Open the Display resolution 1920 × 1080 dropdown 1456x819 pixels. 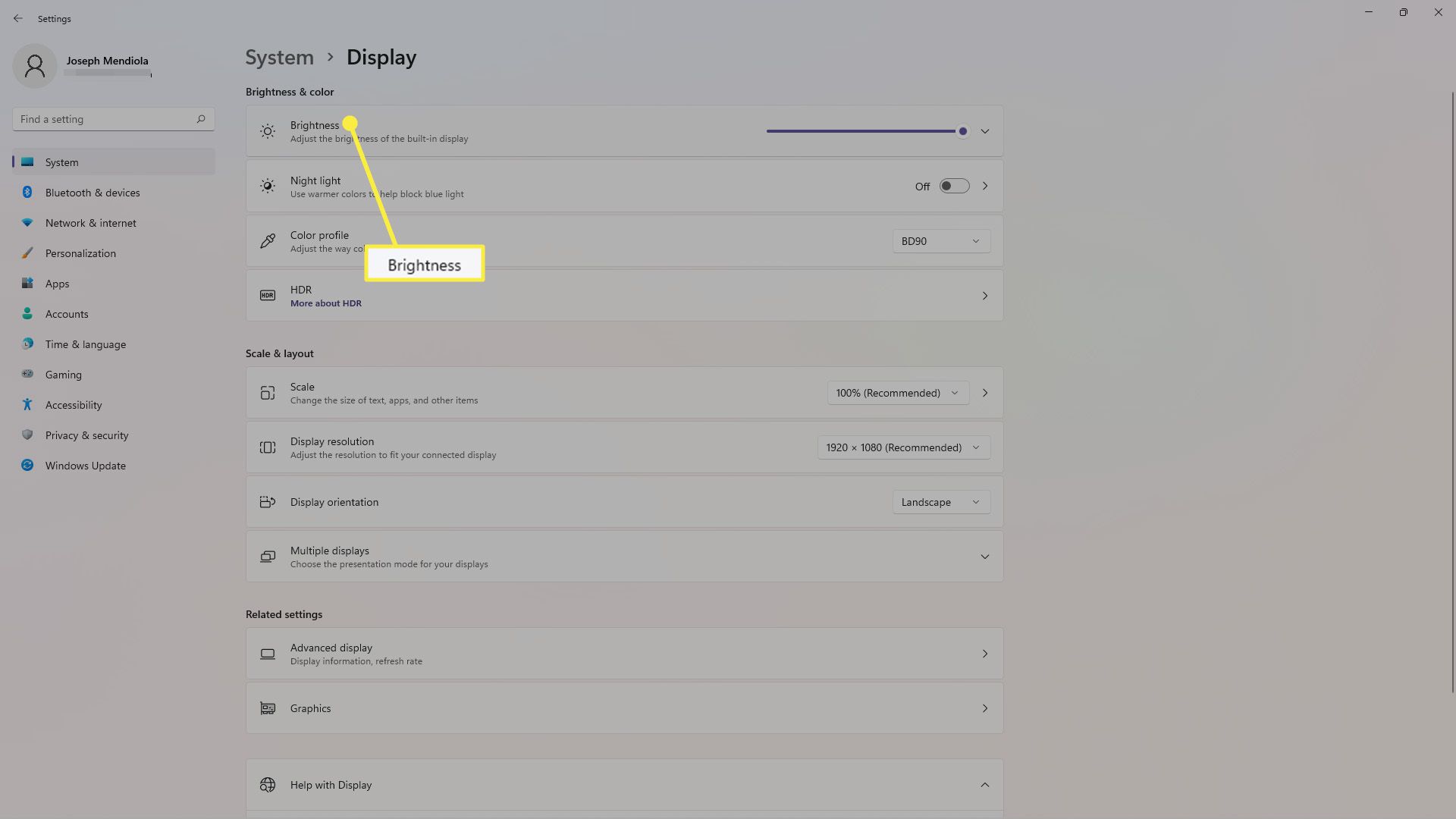coord(904,447)
